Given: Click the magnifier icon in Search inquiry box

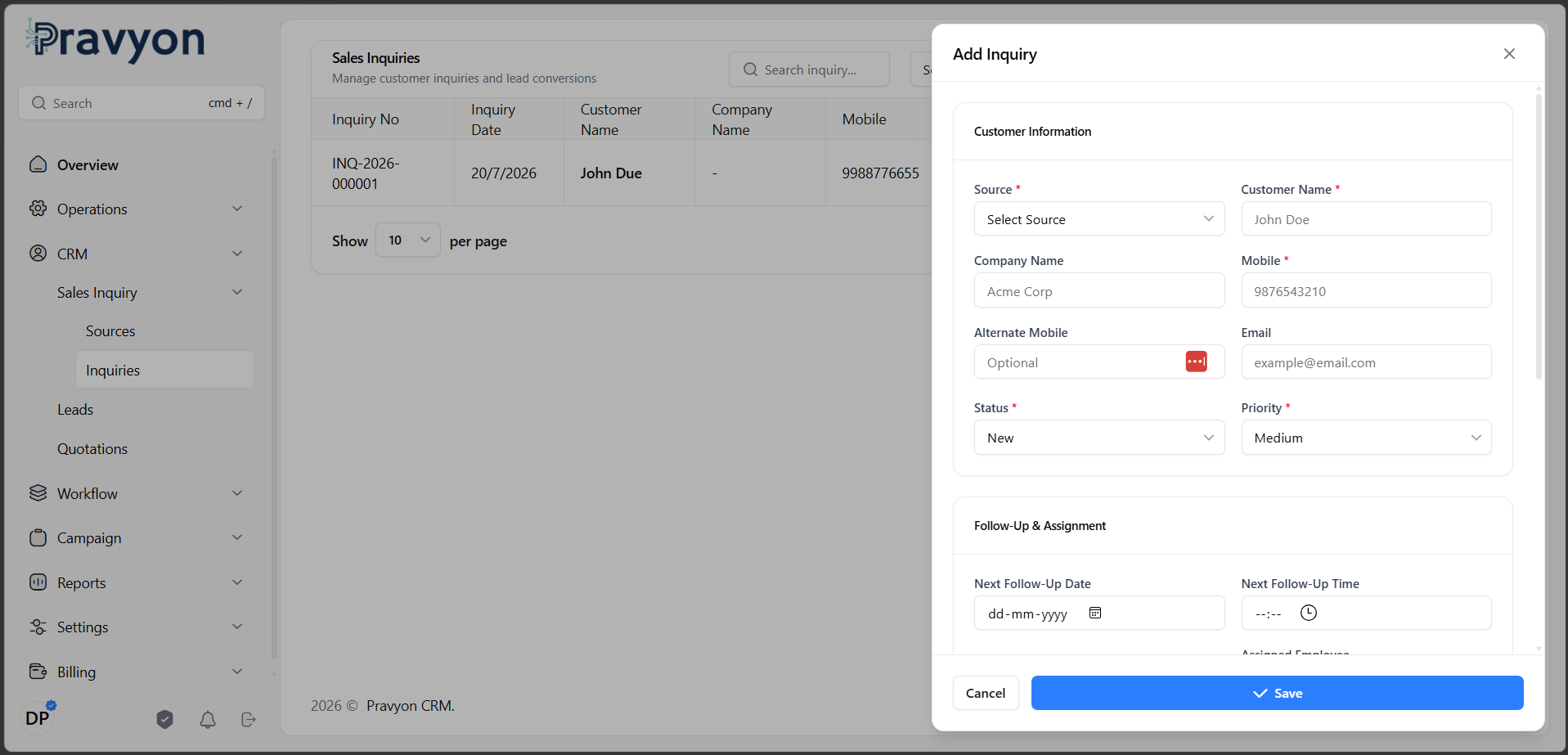Looking at the screenshot, I should (750, 70).
